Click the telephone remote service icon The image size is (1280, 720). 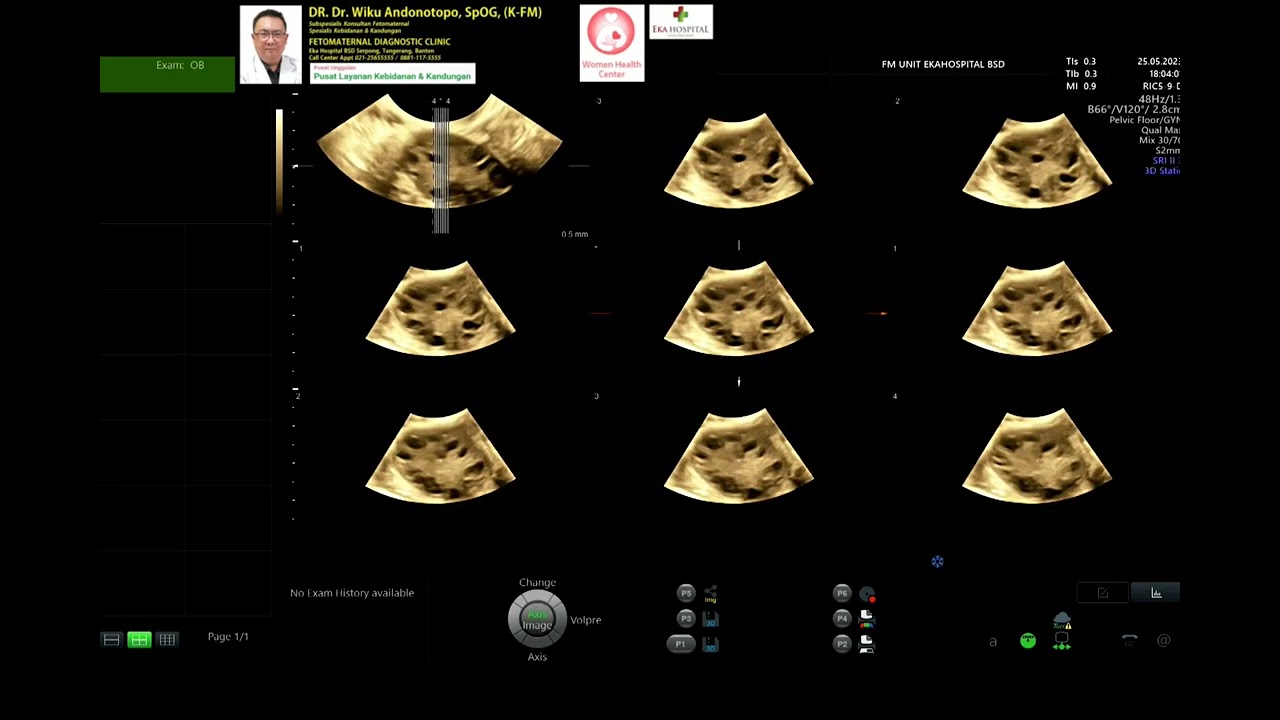tap(1129, 641)
